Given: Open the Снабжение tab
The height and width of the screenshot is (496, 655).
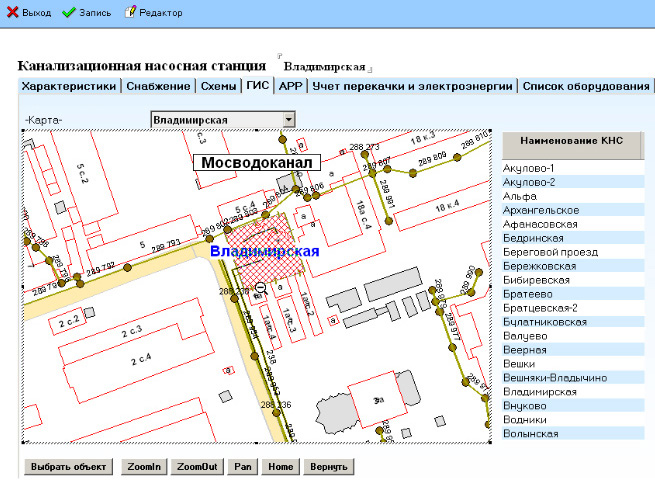Looking at the screenshot, I should (158, 87).
